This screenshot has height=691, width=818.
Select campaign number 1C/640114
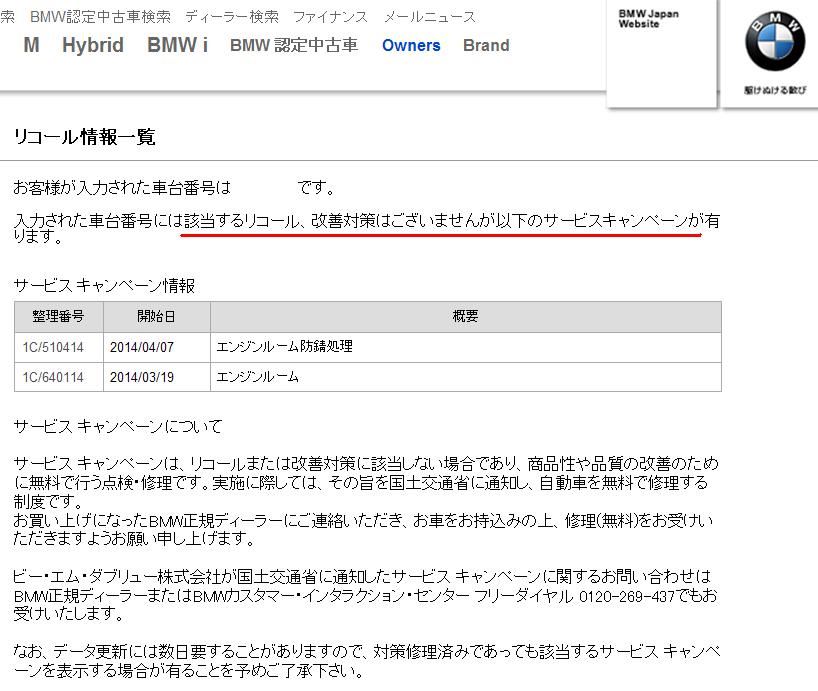click(x=53, y=377)
